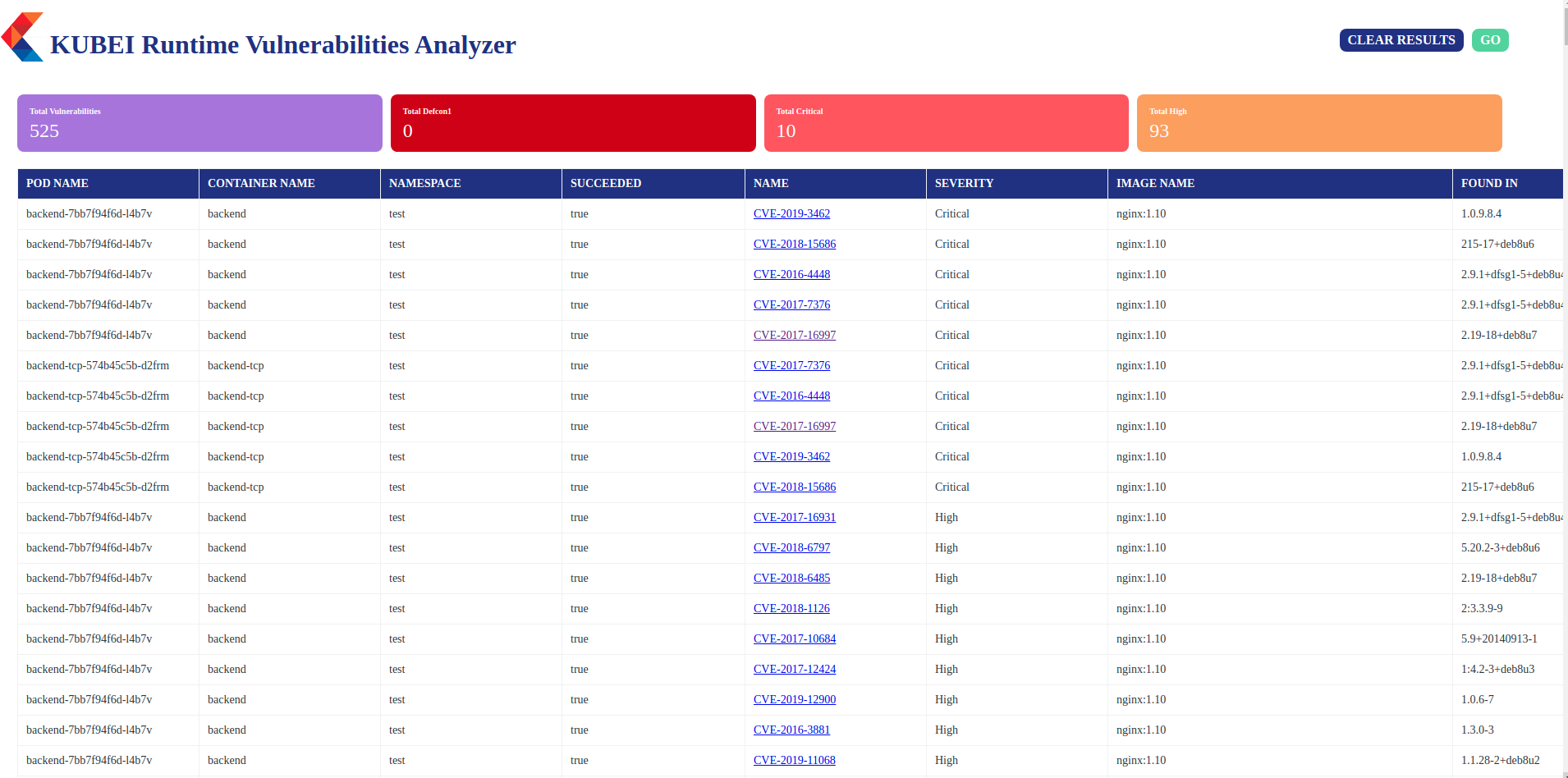This screenshot has height=778, width=1568.
Task: Open CVE-2019-3462 link in first backend row
Action: (x=791, y=213)
